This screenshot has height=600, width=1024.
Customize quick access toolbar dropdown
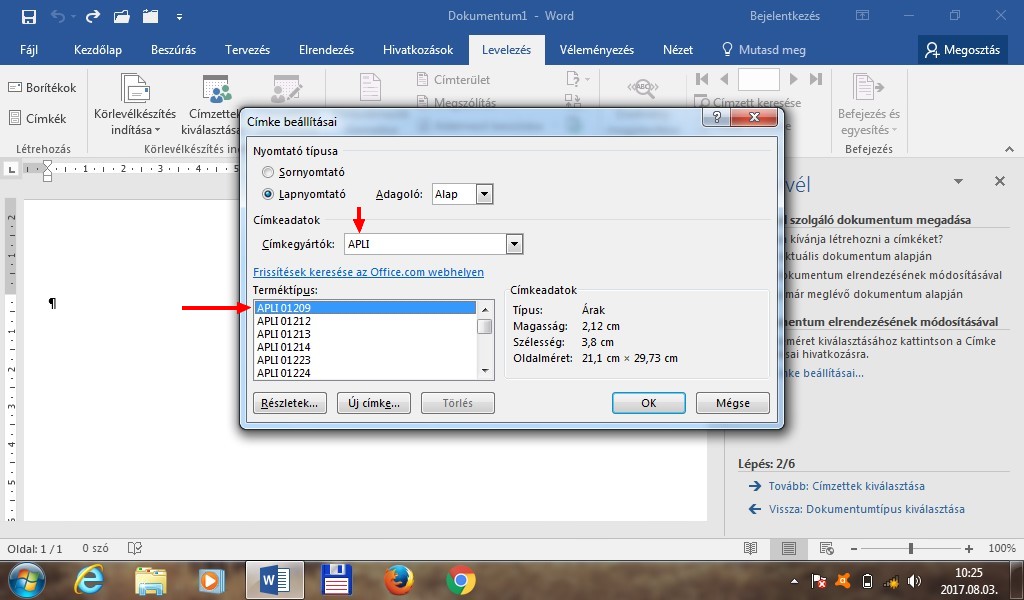point(180,17)
